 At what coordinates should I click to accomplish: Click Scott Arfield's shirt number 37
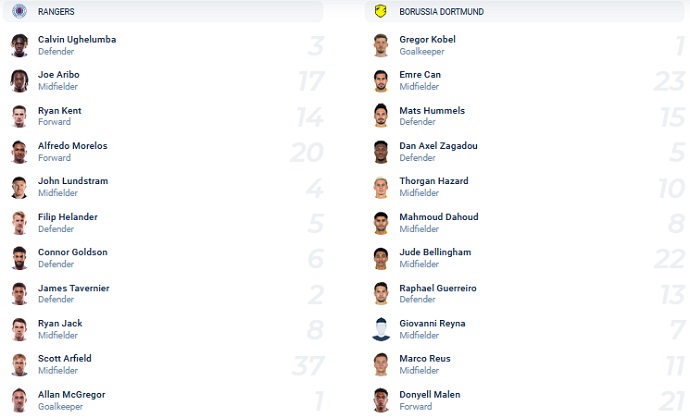pos(308,365)
